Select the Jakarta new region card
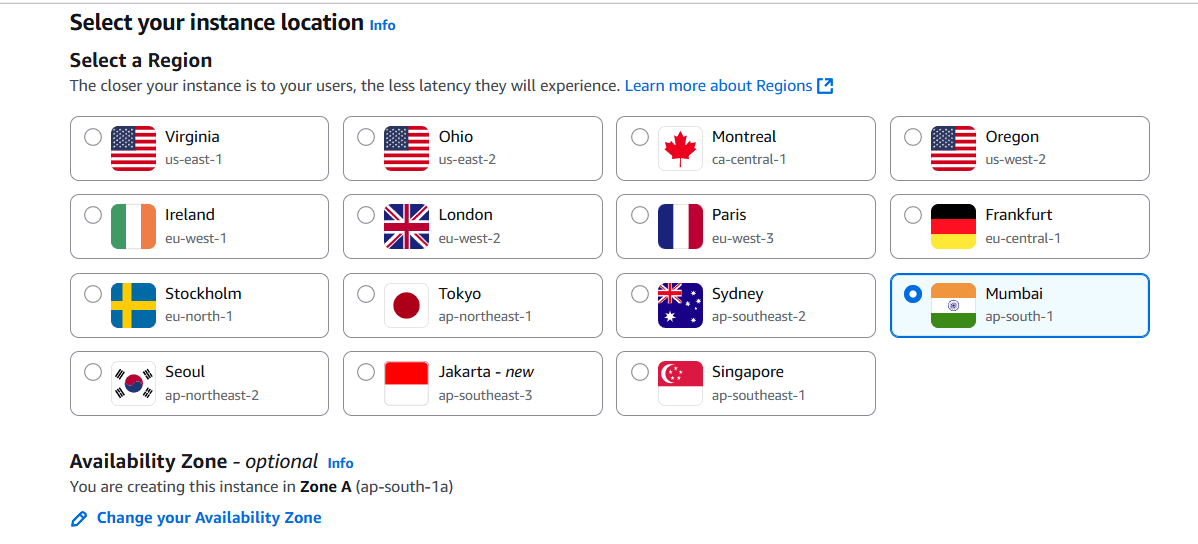Screen dimensions: 1198x544 (472, 383)
